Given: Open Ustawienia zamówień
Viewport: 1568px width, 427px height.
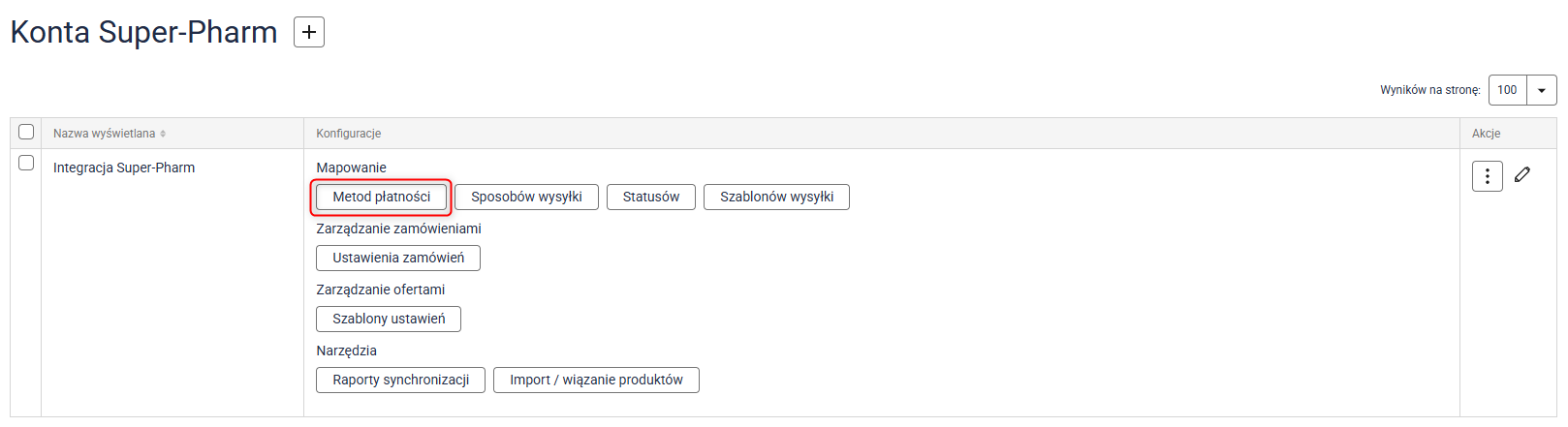Looking at the screenshot, I should [398, 258].
